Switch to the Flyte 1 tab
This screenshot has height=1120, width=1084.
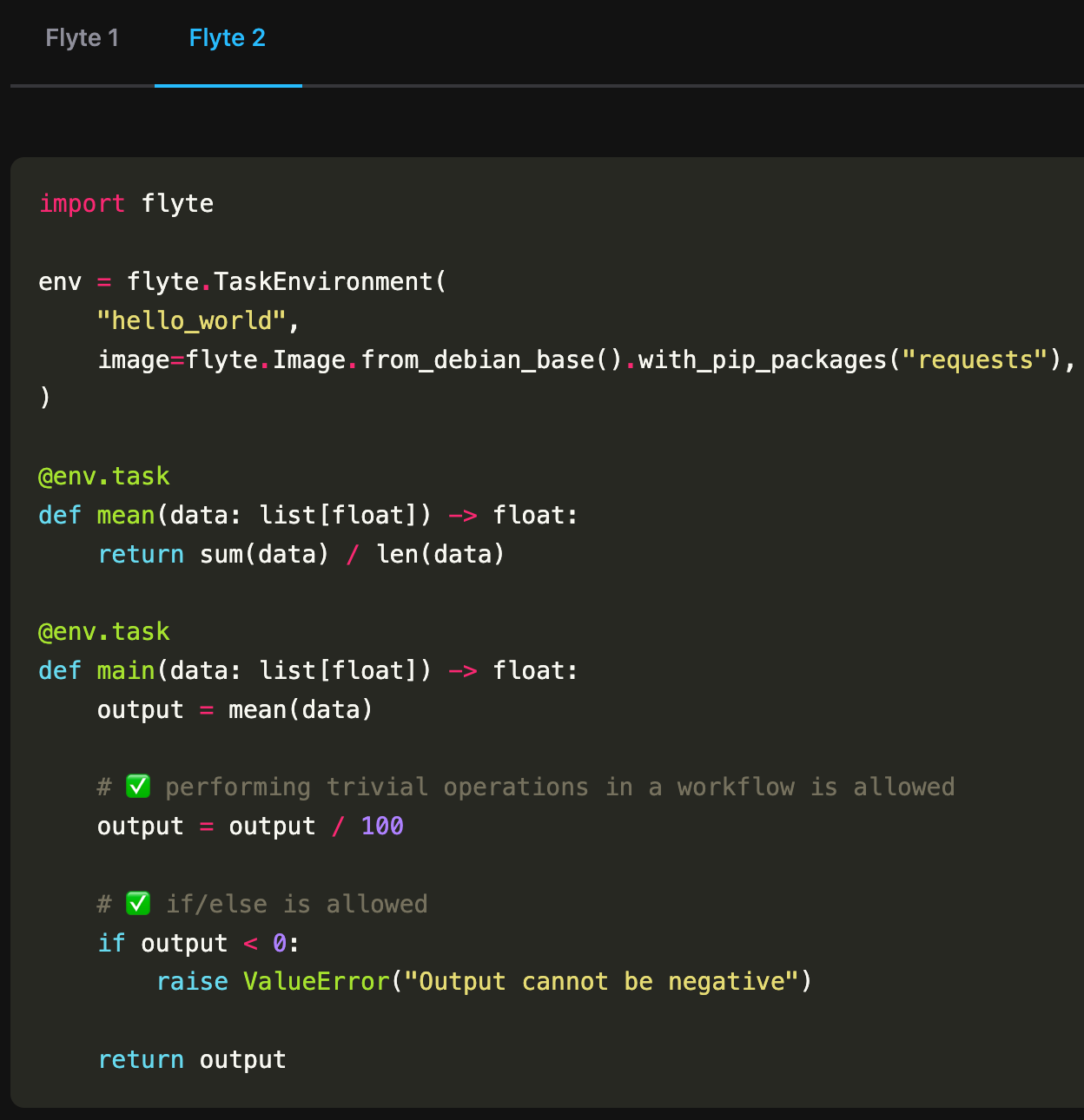[x=82, y=38]
